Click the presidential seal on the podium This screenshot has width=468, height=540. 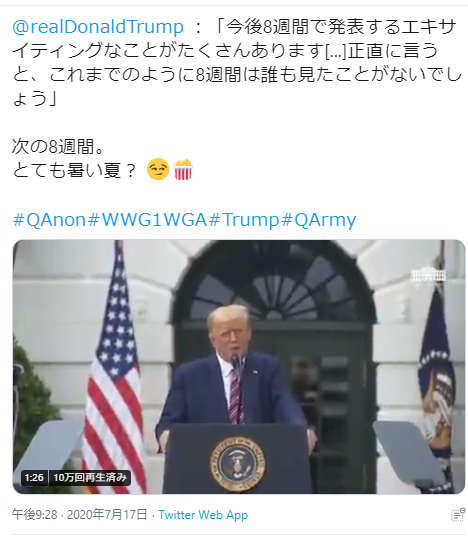[x=238, y=464]
